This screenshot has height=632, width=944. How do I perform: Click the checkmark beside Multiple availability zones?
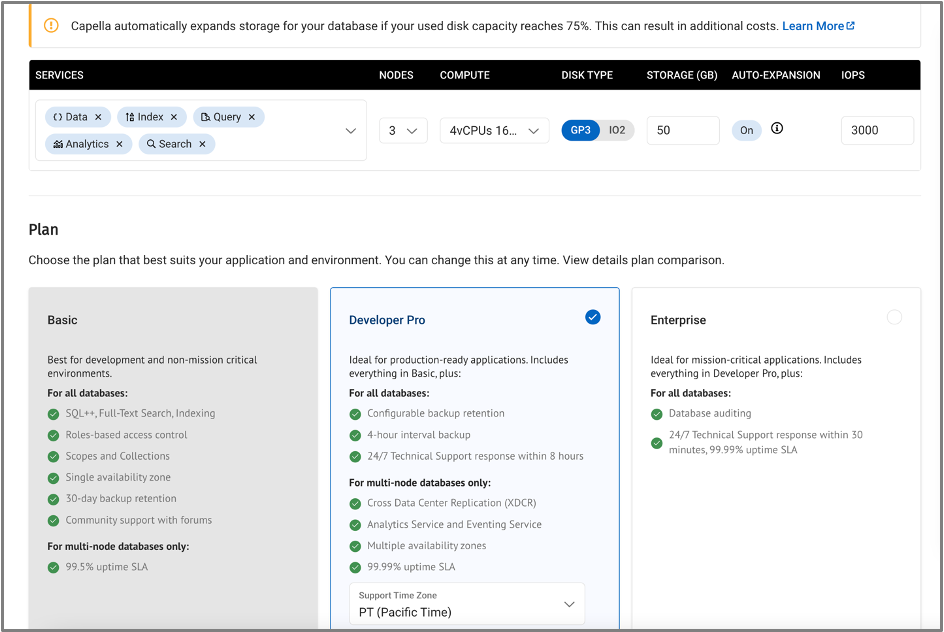(355, 546)
